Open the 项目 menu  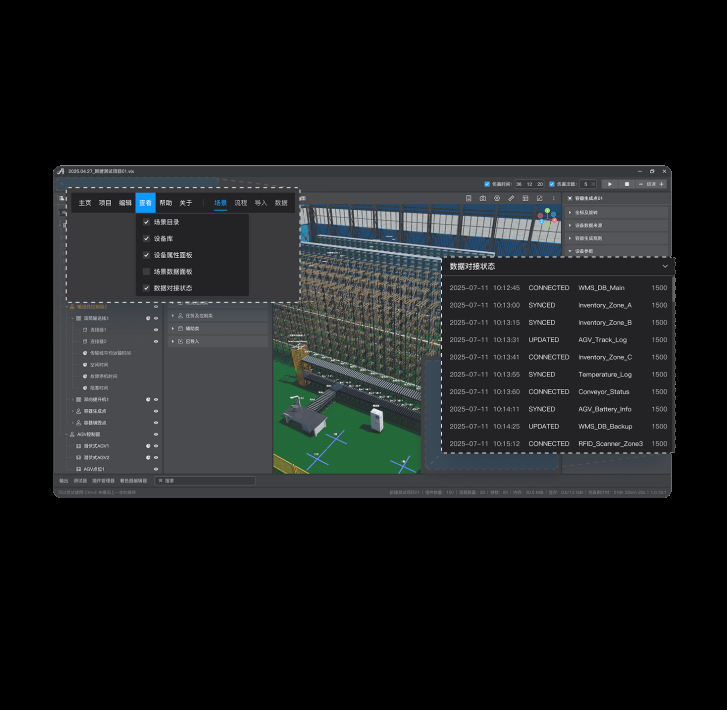click(x=105, y=203)
